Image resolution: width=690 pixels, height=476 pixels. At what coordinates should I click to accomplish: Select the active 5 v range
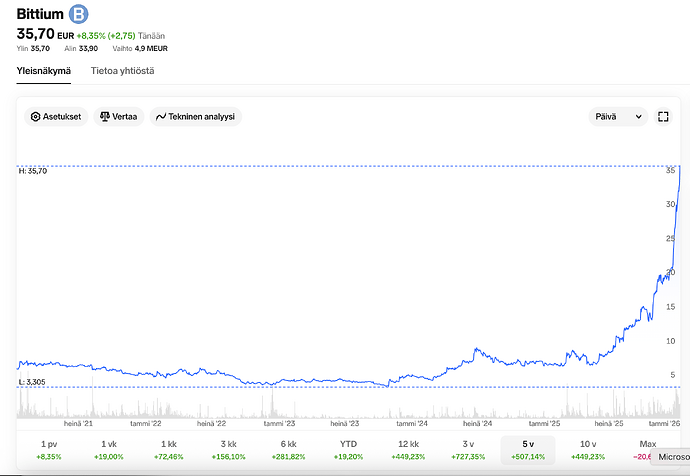click(x=526, y=449)
